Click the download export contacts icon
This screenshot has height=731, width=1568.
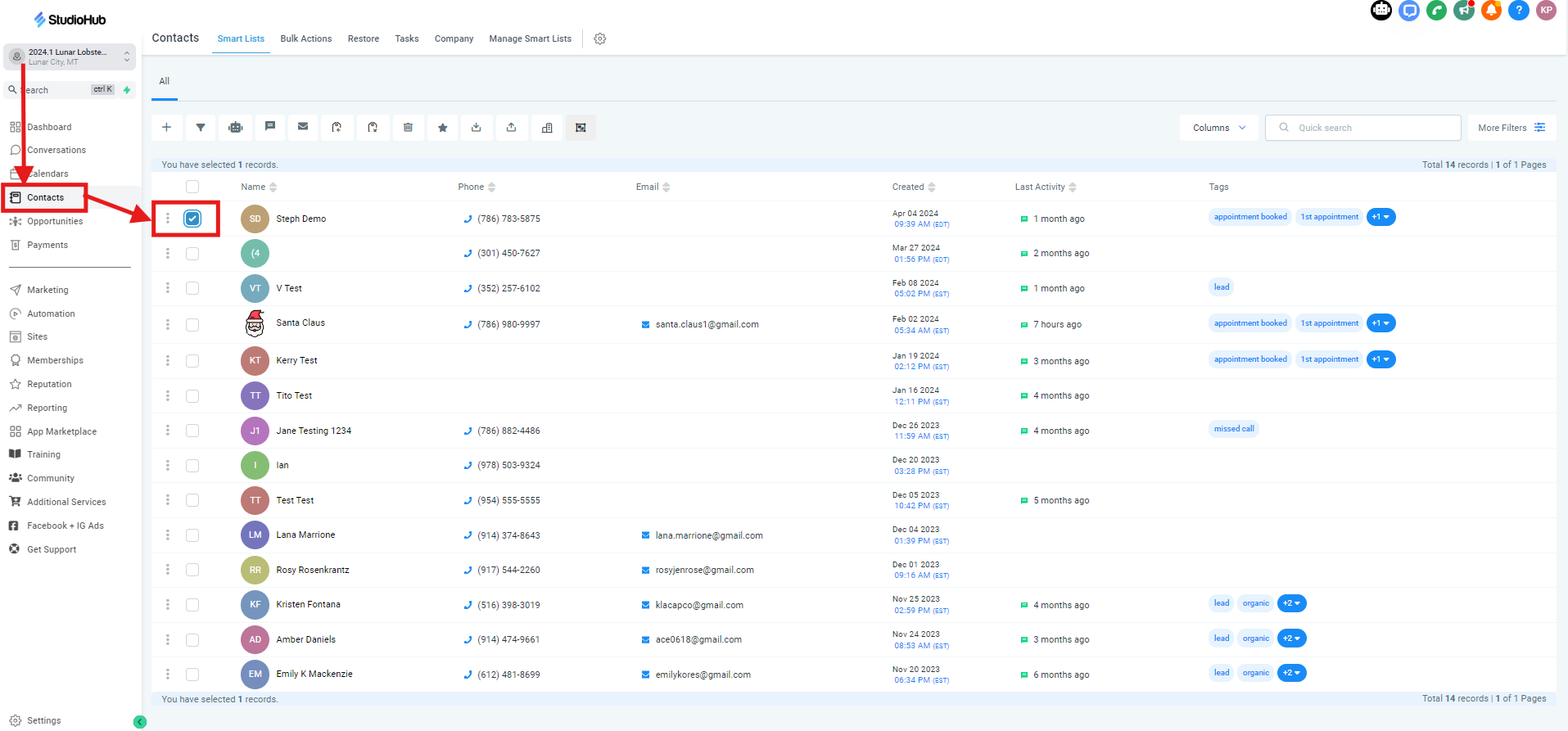pyautogui.click(x=477, y=128)
